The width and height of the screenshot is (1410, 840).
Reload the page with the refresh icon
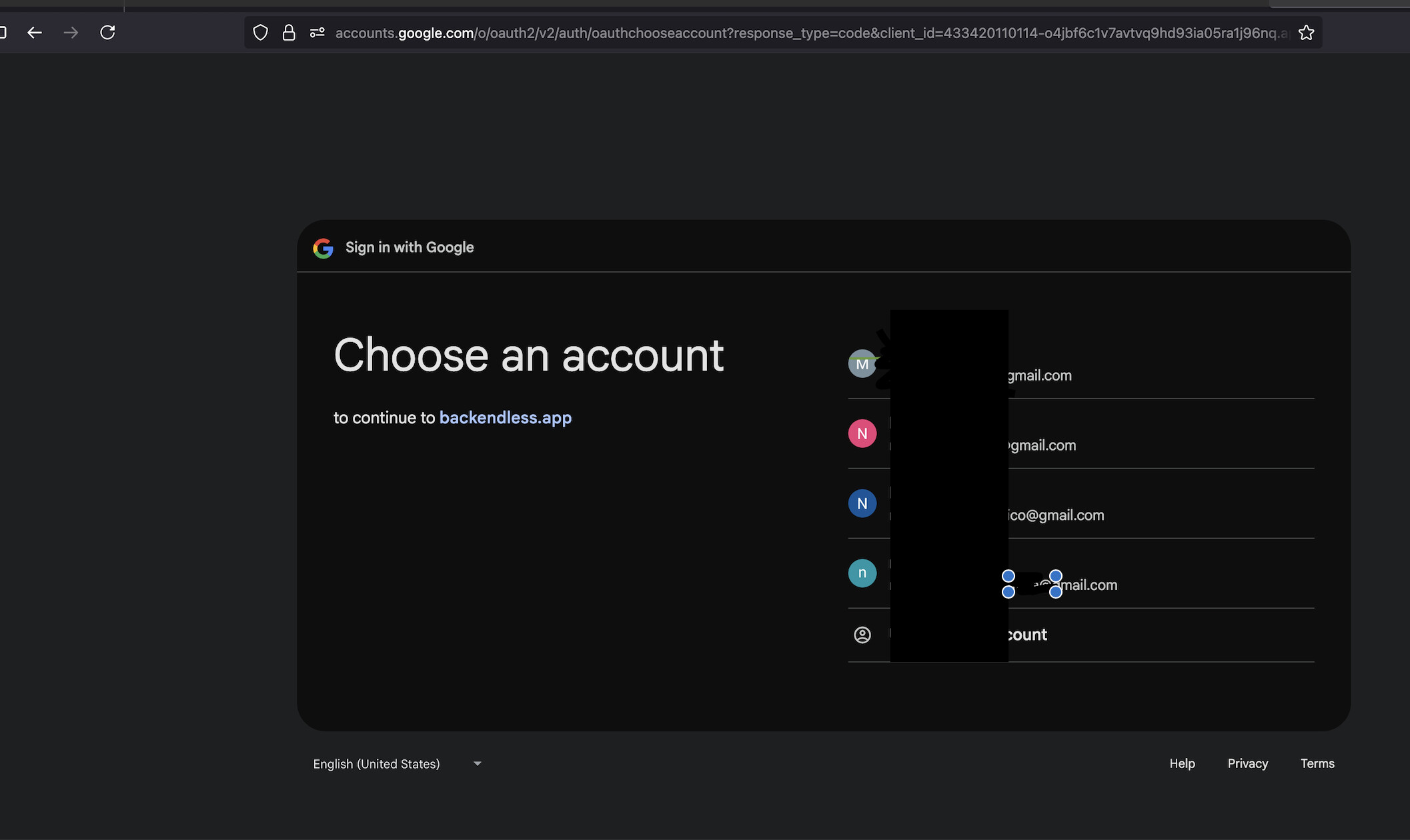pyautogui.click(x=107, y=32)
